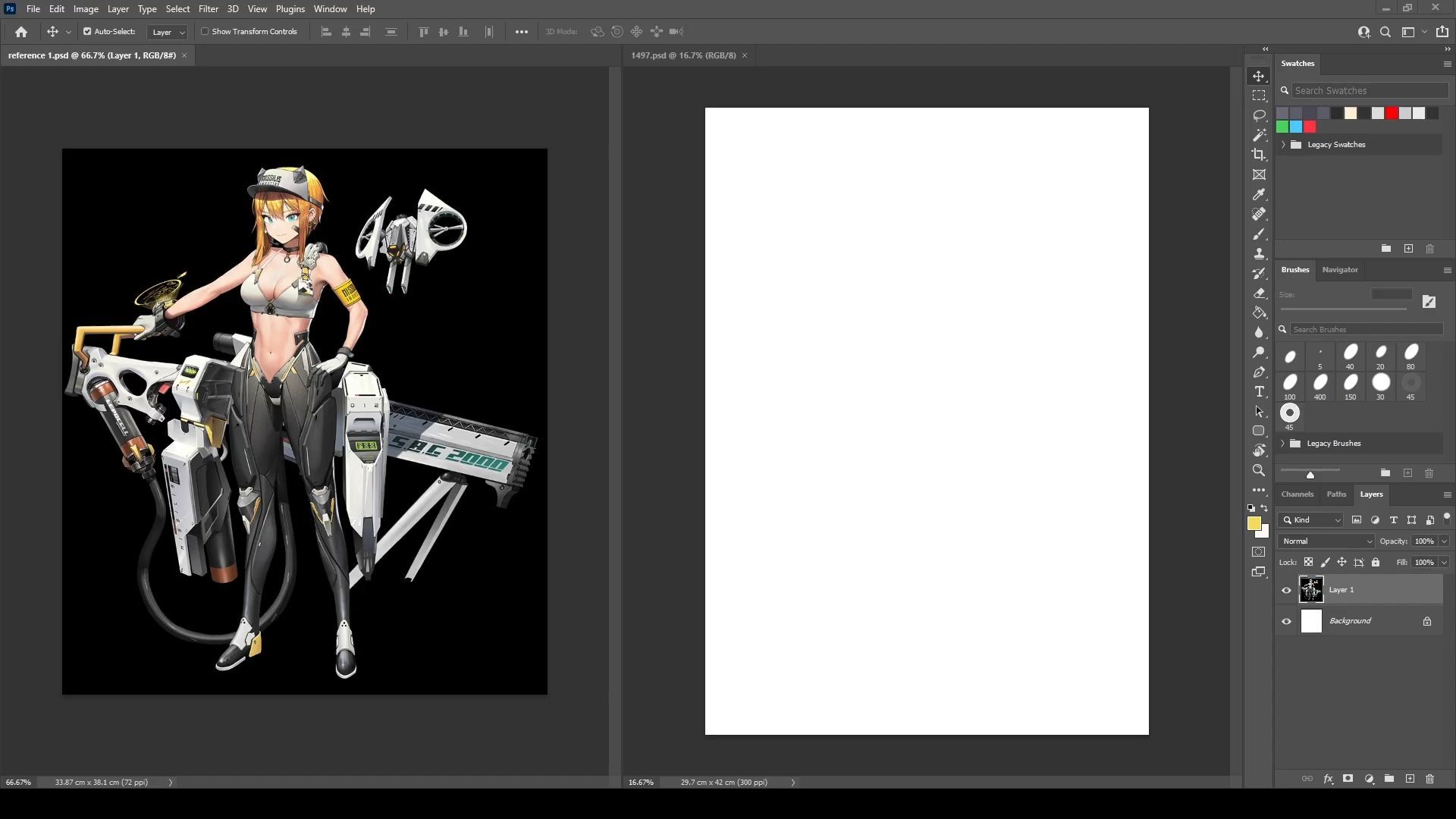The height and width of the screenshot is (819, 1456).
Task: Select the red color swatch
Action: pos(1392,113)
